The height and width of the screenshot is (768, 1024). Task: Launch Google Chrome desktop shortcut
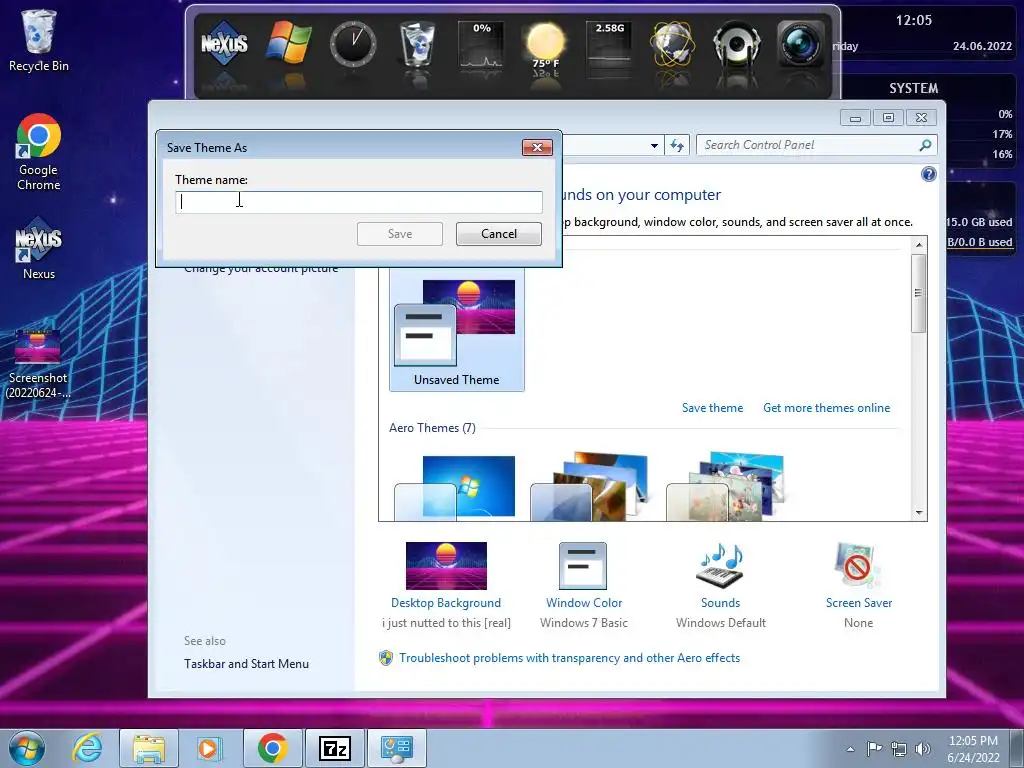coord(39,152)
